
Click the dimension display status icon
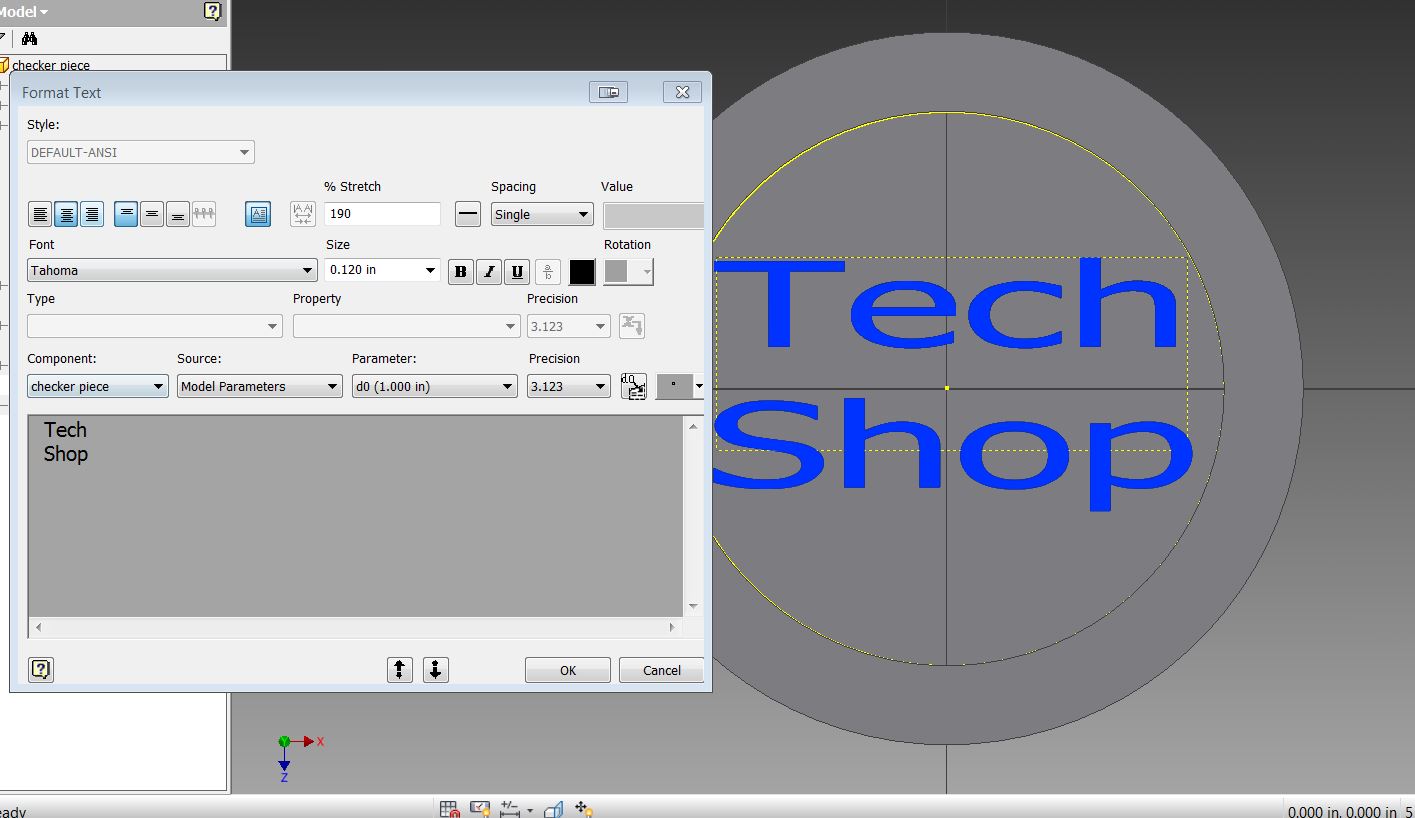(x=511, y=809)
